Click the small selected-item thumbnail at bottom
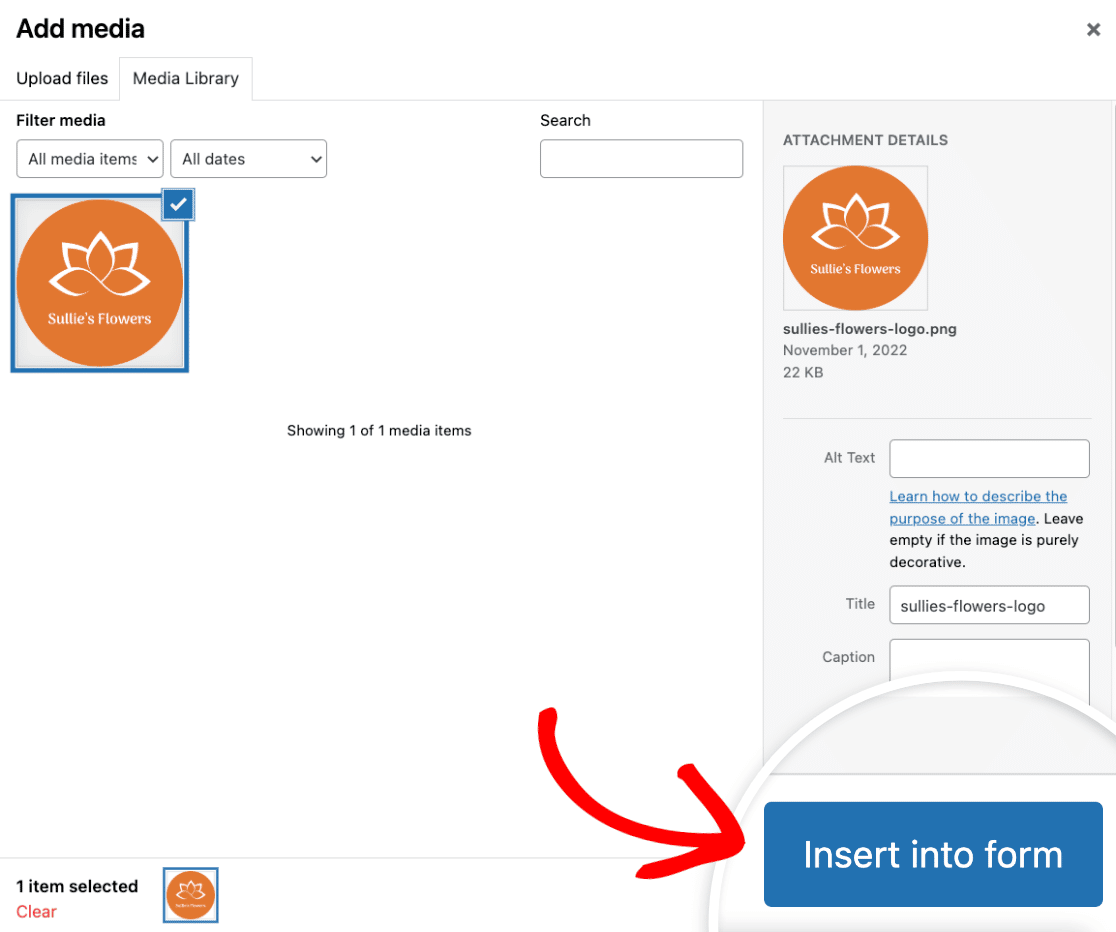Image resolution: width=1116 pixels, height=932 pixels. pos(190,895)
